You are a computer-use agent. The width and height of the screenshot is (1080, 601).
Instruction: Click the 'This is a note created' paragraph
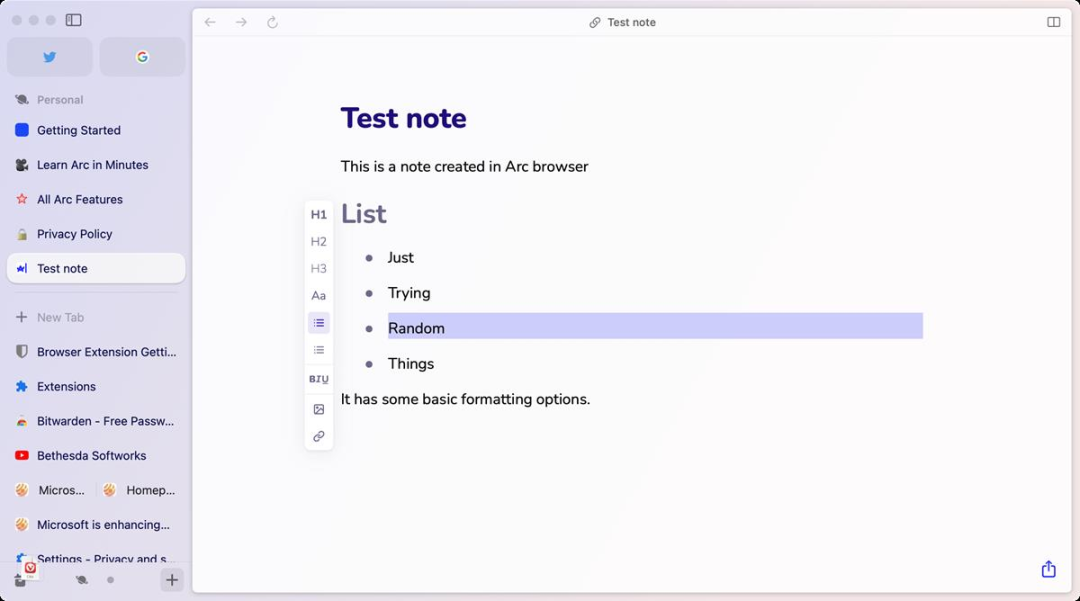click(464, 167)
